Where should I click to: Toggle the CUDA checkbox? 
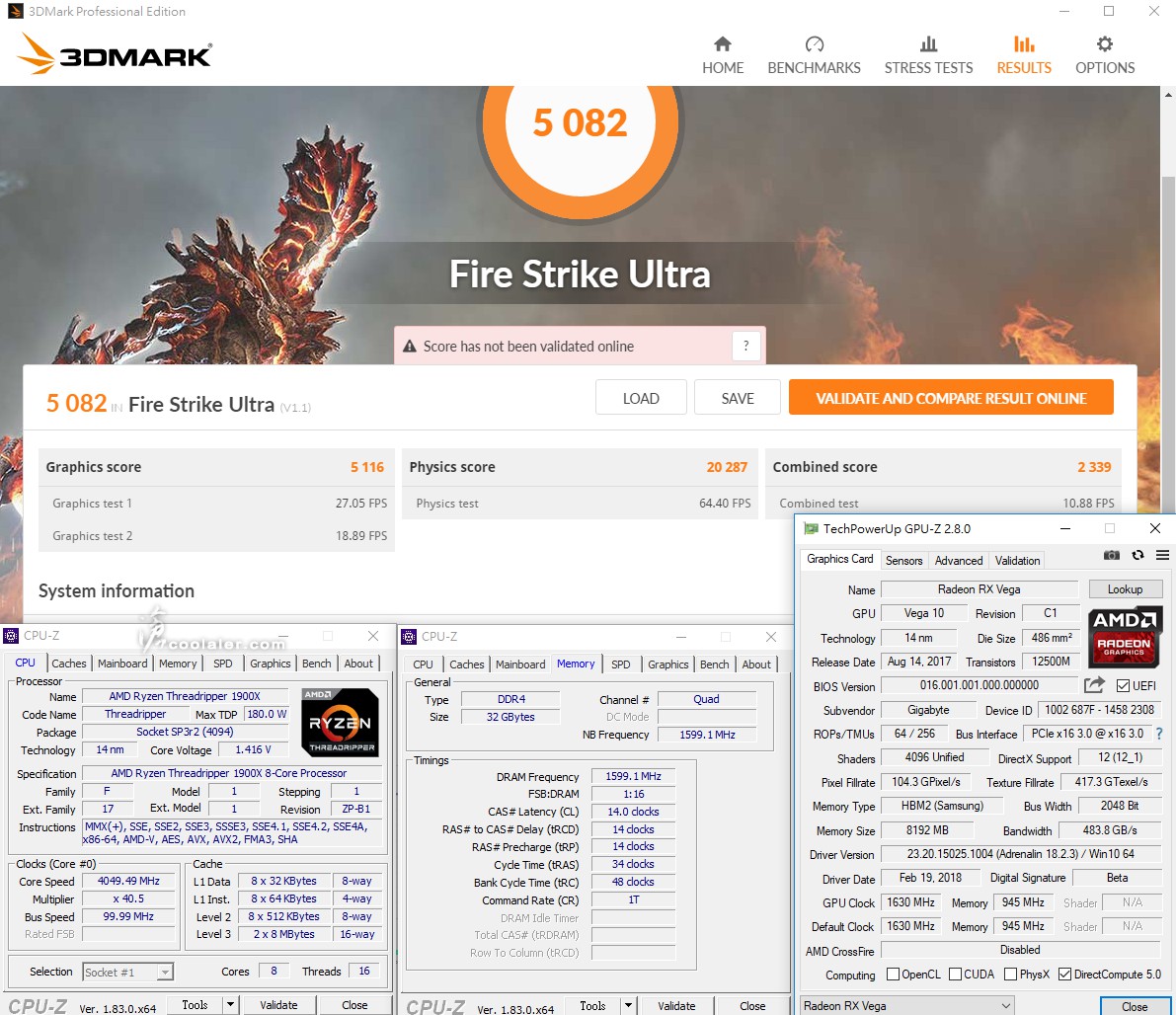[955, 974]
